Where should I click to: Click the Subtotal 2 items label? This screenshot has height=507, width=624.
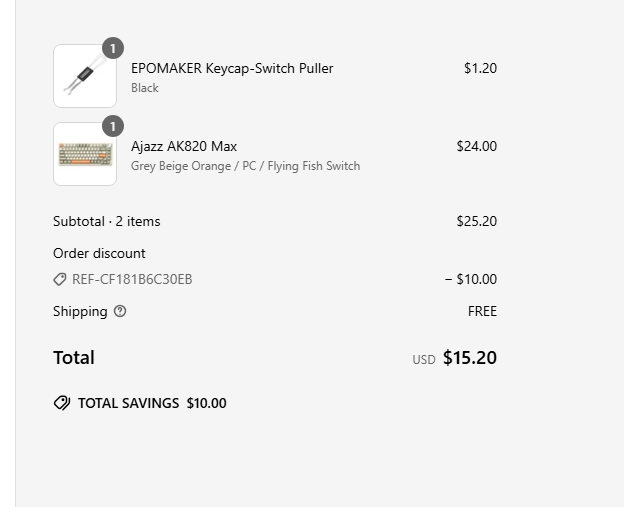(x=106, y=221)
